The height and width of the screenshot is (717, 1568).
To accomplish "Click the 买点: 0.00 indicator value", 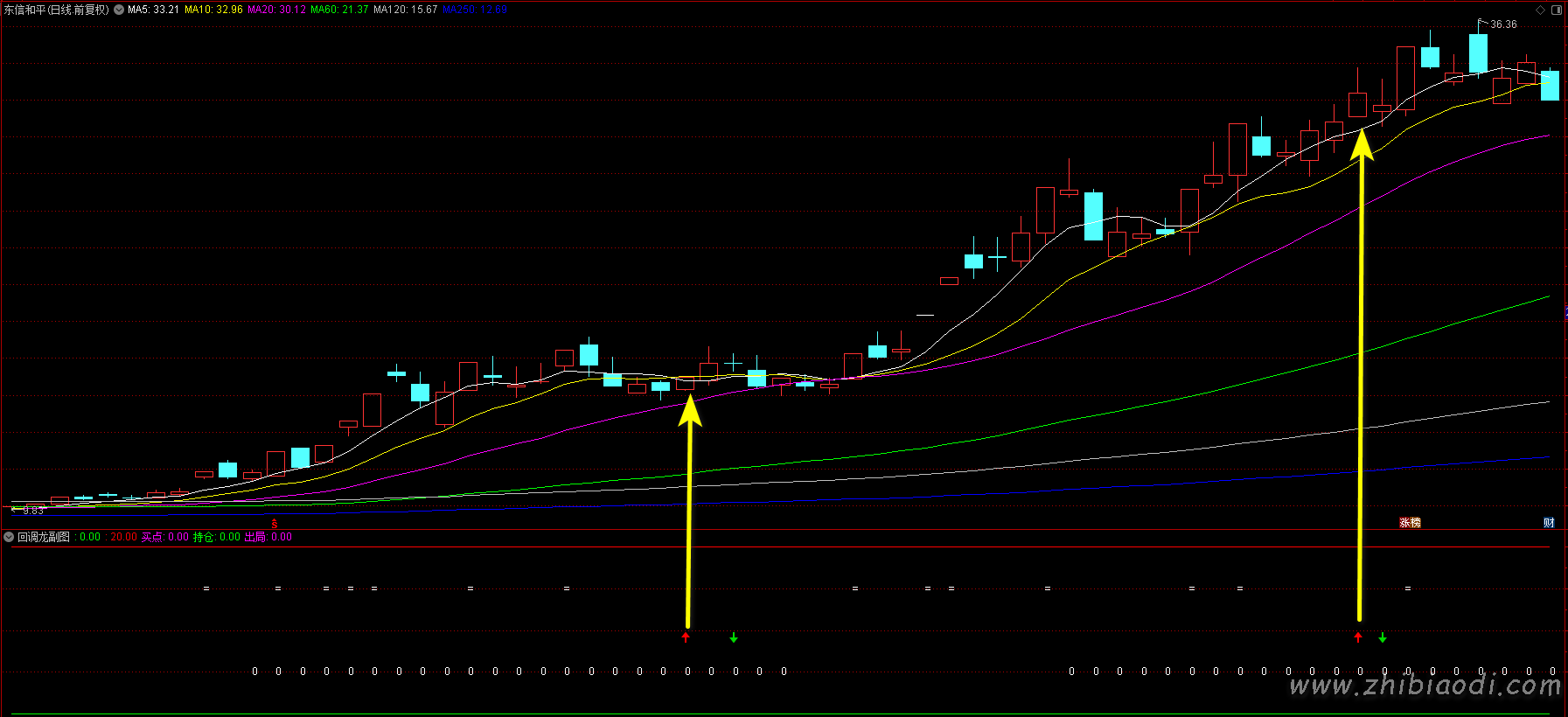I will point(165,537).
